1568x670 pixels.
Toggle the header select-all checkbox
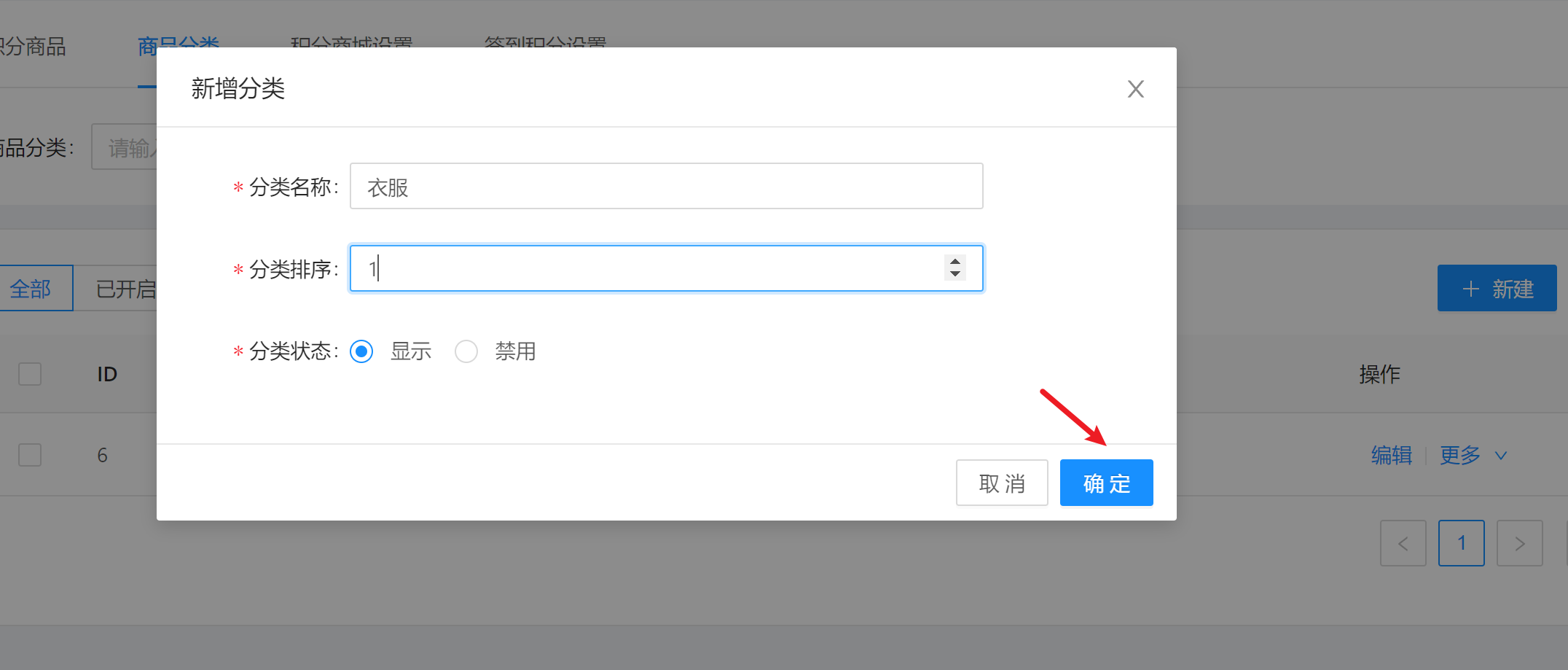[30, 374]
